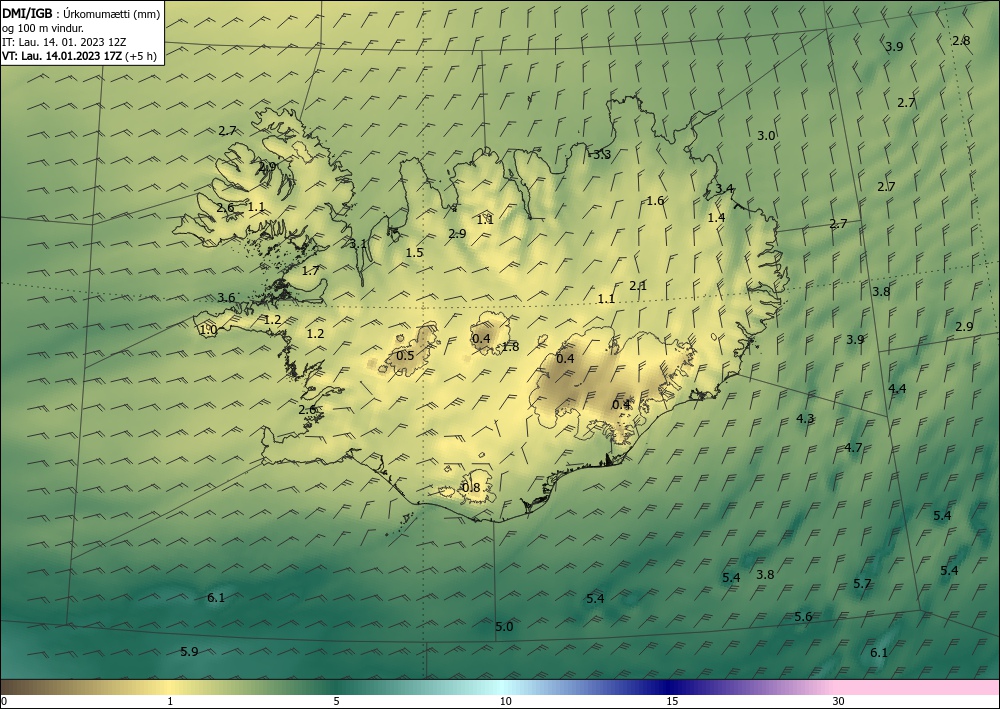Viewport: 1000px width, 709px height.
Task: Click the 4.4 value on the map
Action: coord(897,389)
